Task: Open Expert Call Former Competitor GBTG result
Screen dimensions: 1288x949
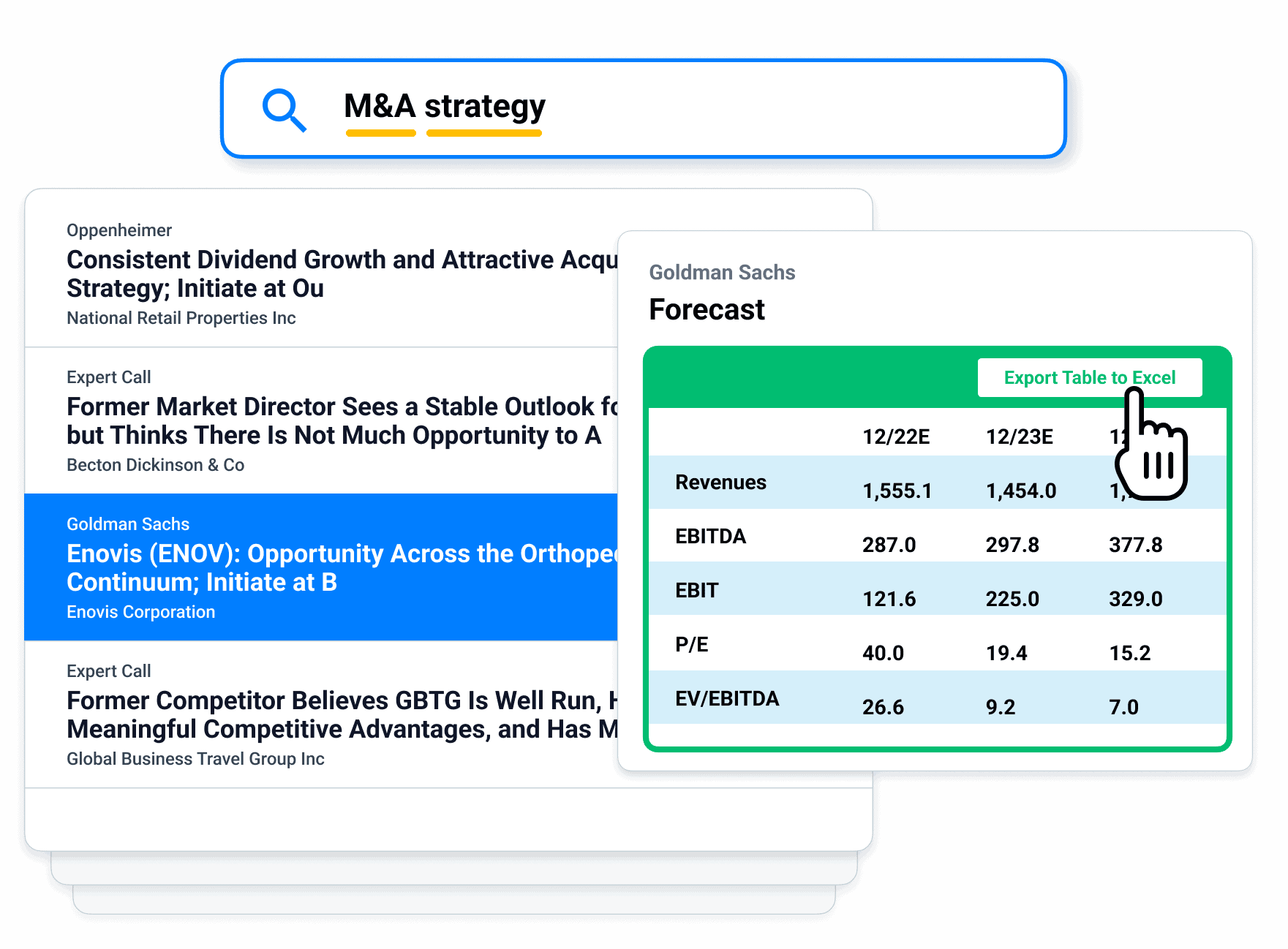Action: point(321,714)
